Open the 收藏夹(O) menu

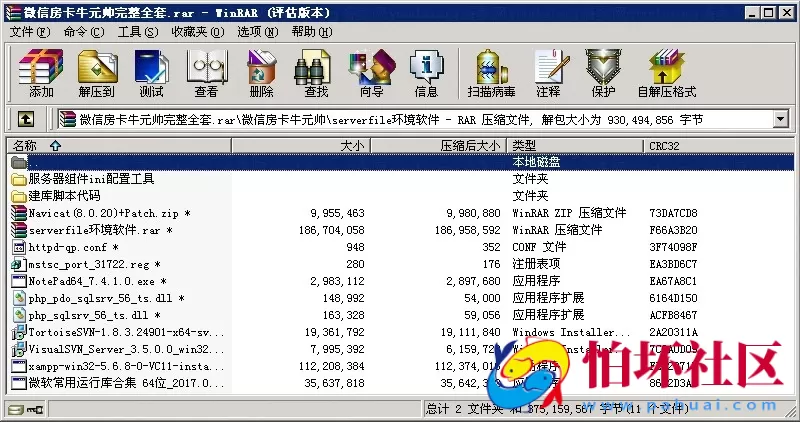[198, 32]
